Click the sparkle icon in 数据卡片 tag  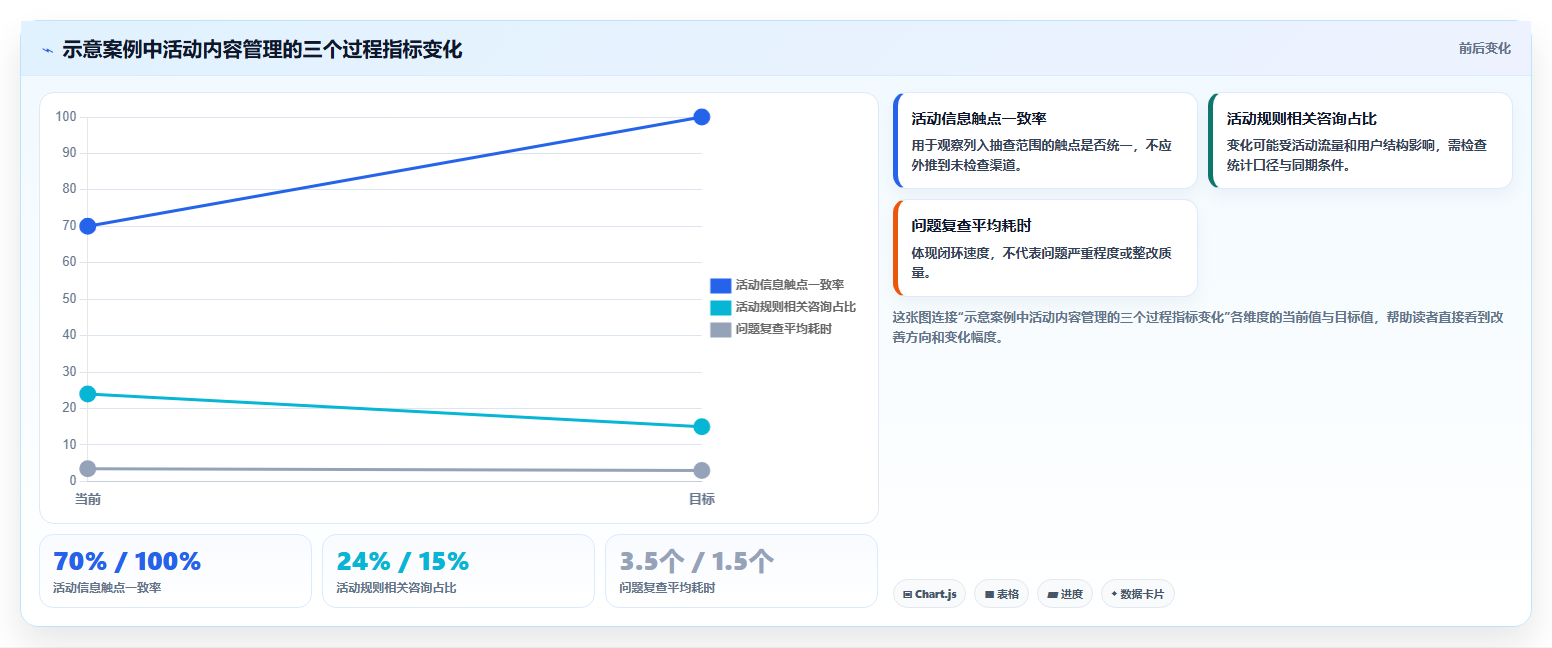(x=1114, y=594)
